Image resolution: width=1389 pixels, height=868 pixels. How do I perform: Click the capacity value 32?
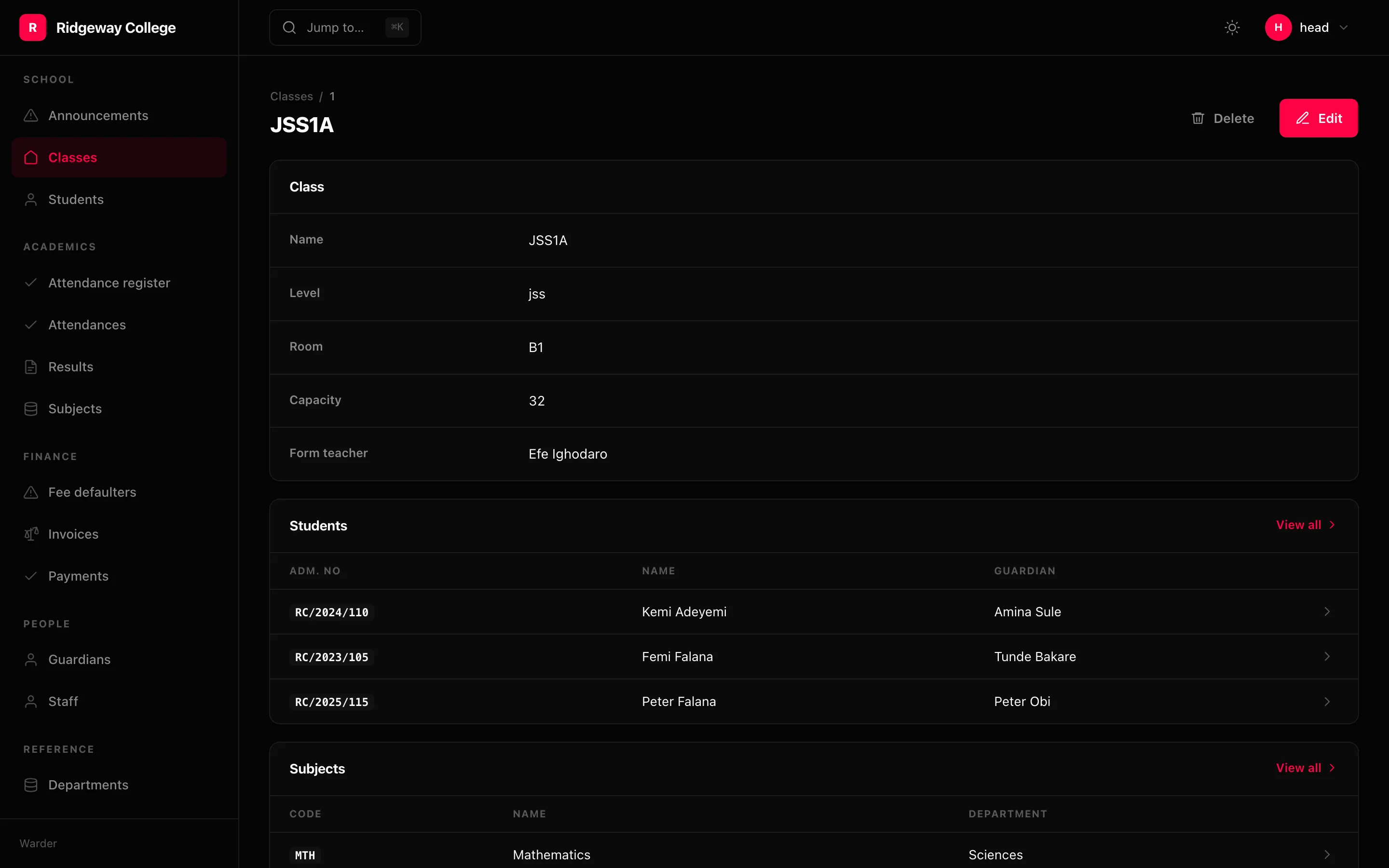click(537, 401)
